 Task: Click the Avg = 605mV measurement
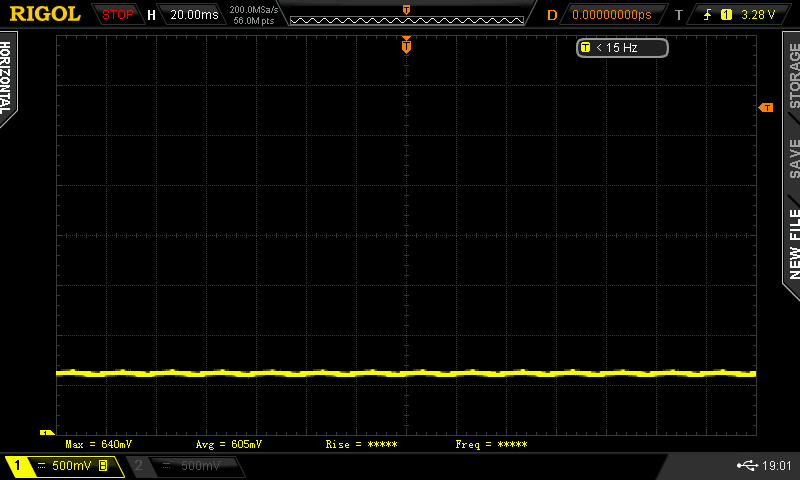pyautogui.click(x=229, y=444)
